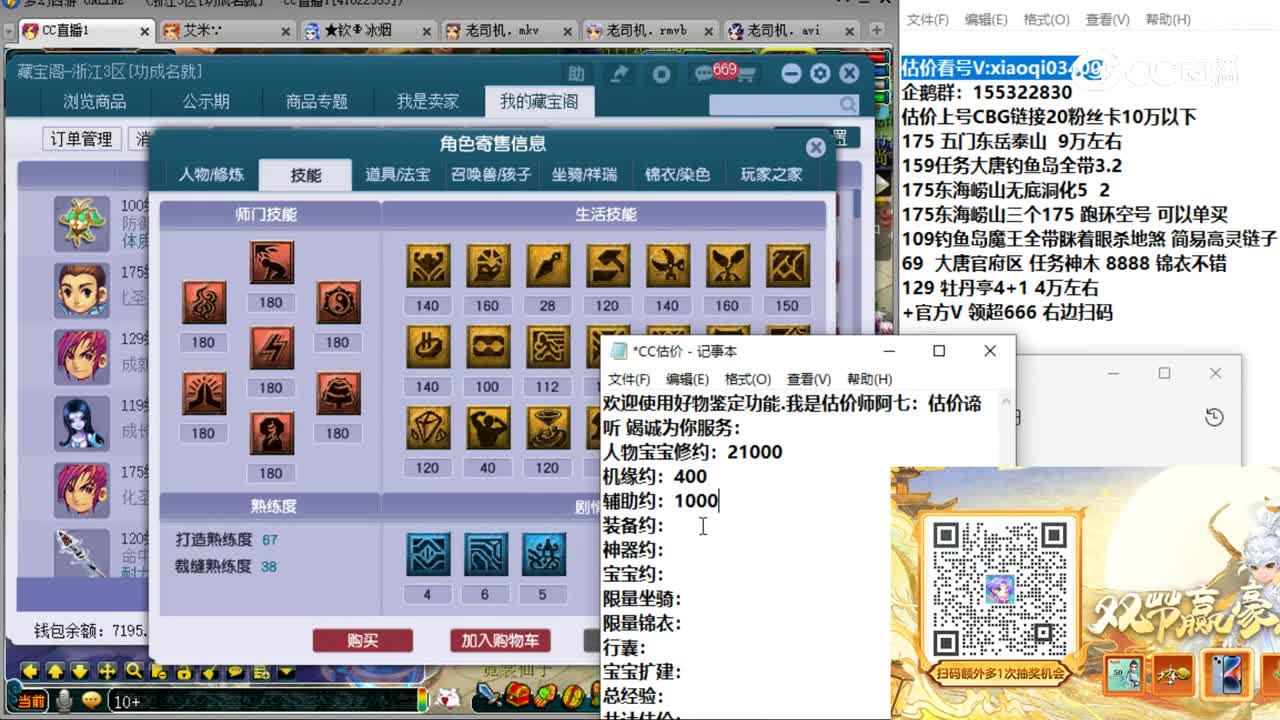Click the hammer life skill icon valued 120

pos(607,266)
